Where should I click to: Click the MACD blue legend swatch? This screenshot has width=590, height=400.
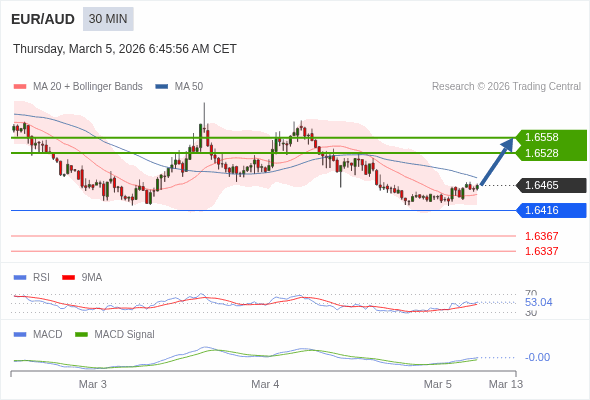tap(20, 335)
